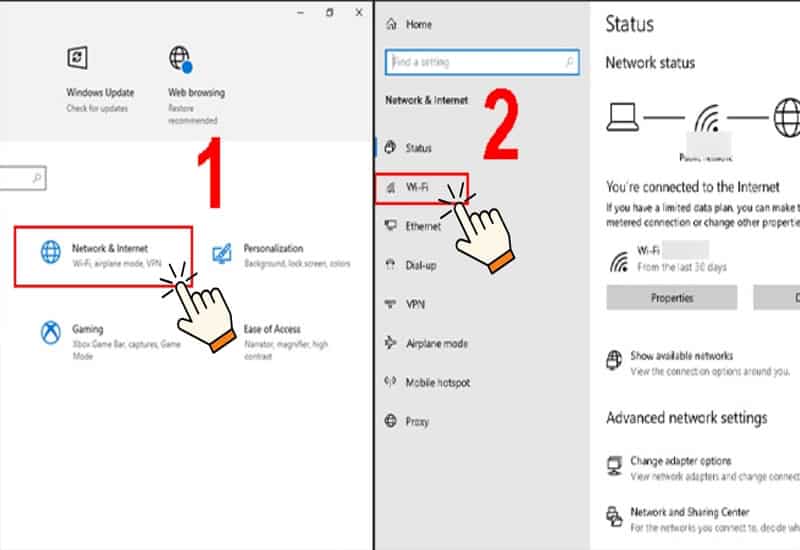This screenshot has width=800, height=550.
Task: Open Ease of Access settings
Action: coord(272,330)
